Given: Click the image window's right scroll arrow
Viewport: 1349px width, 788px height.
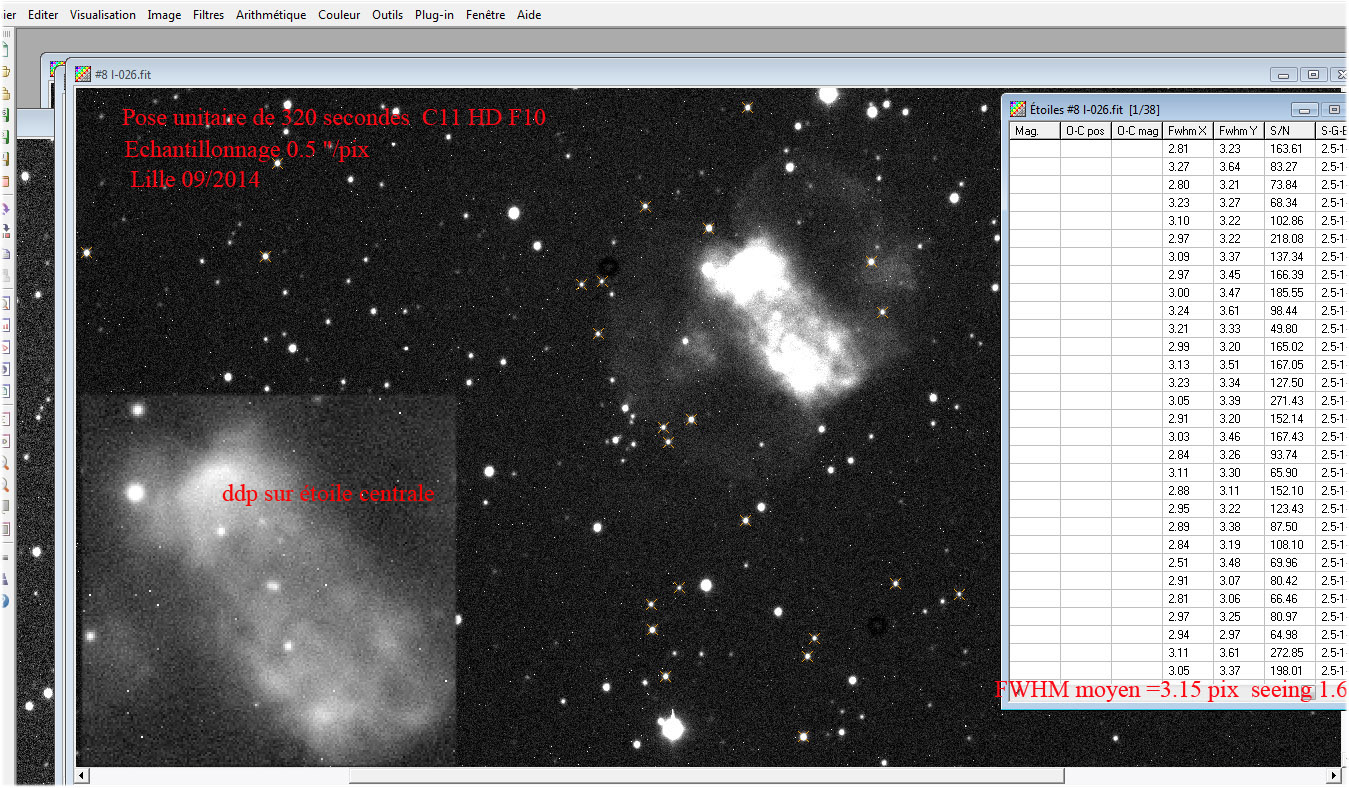Looking at the screenshot, I should click(x=1332, y=776).
